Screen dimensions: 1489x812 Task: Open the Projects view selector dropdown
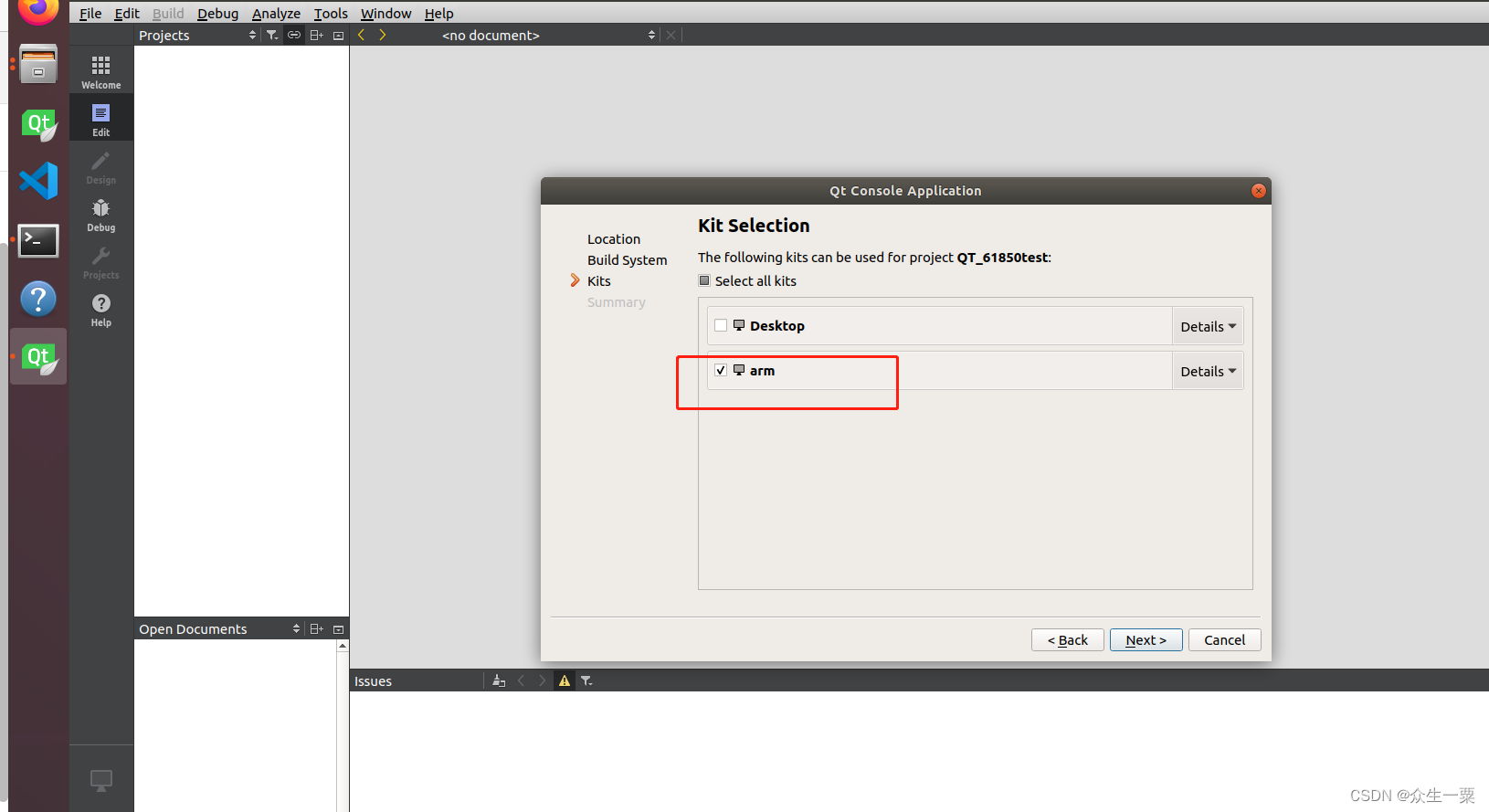(x=197, y=35)
